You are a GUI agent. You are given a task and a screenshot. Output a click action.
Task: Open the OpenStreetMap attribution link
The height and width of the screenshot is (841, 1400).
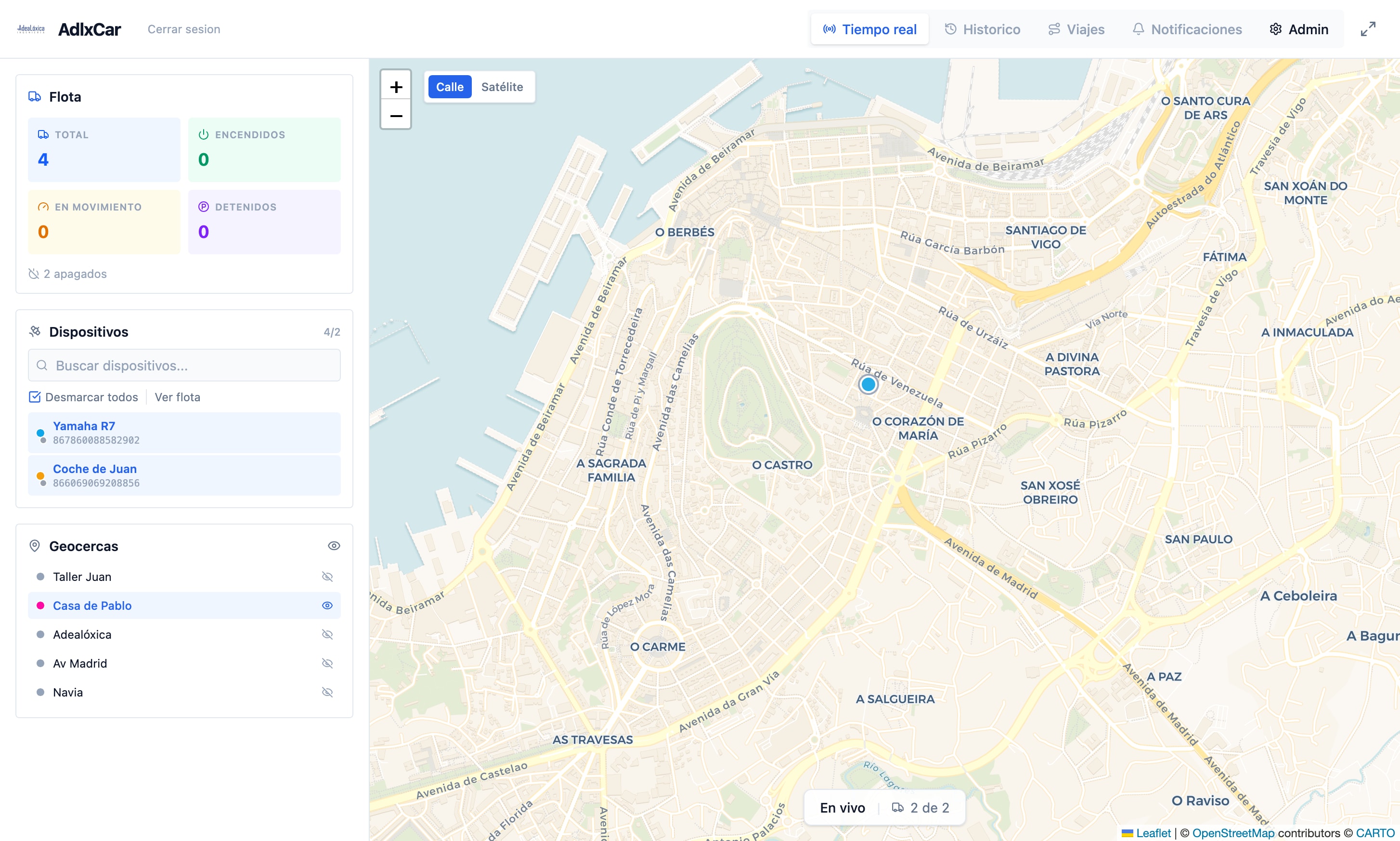[x=1233, y=832]
